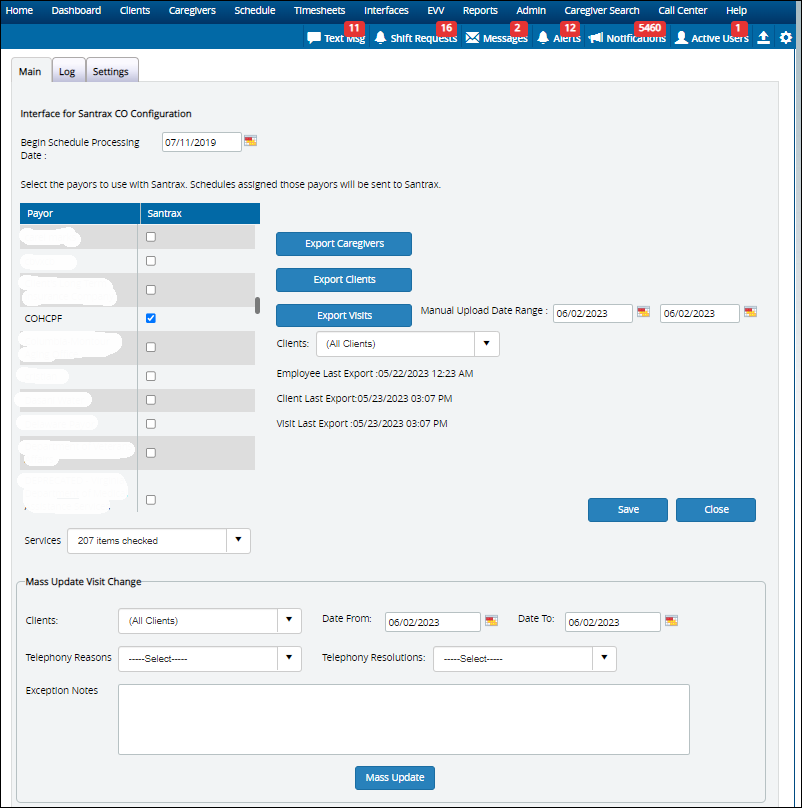Click the upload arrow icon in toolbar
The image size is (802, 808).
[x=763, y=38]
